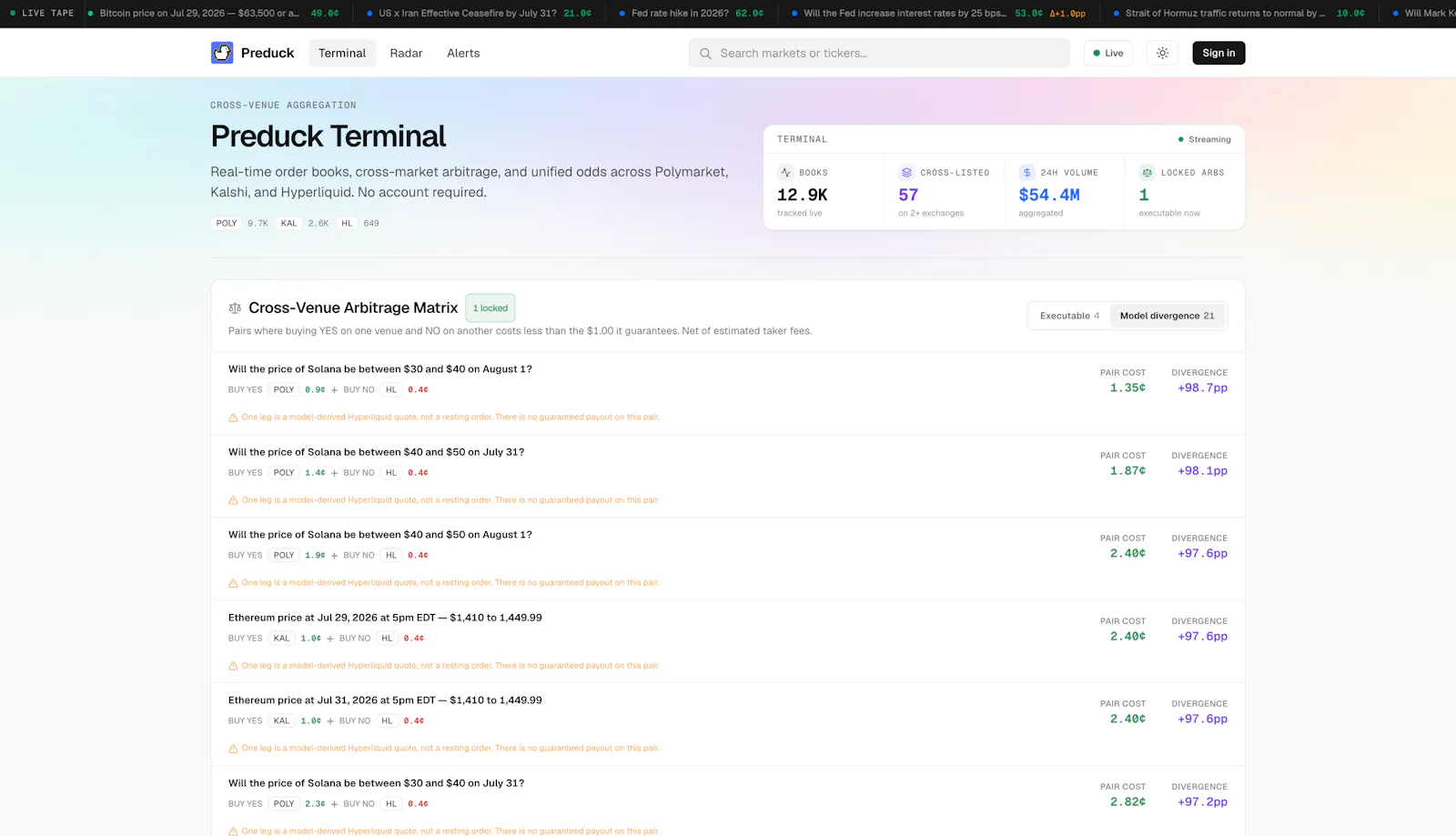Click KAL chip in Ethereum Jul 29 row
This screenshot has height=836, width=1456.
click(282, 639)
